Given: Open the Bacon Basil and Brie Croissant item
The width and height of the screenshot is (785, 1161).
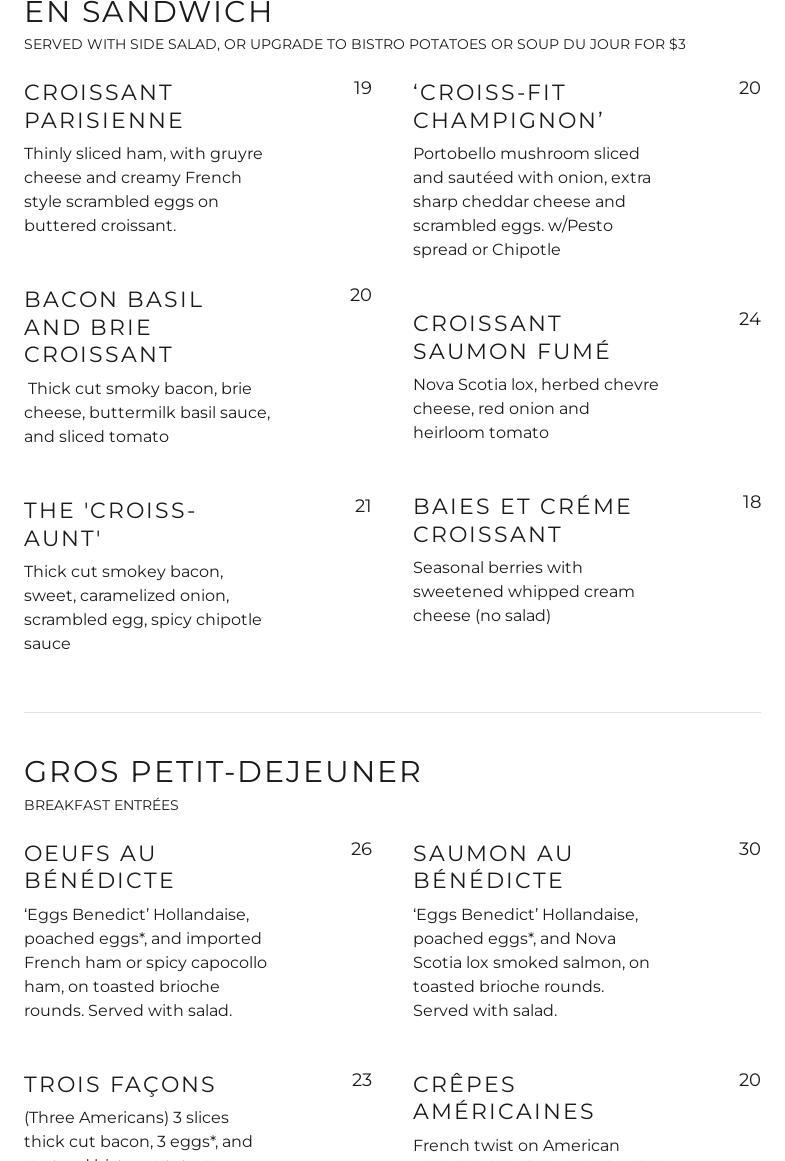Looking at the screenshot, I should [114, 327].
